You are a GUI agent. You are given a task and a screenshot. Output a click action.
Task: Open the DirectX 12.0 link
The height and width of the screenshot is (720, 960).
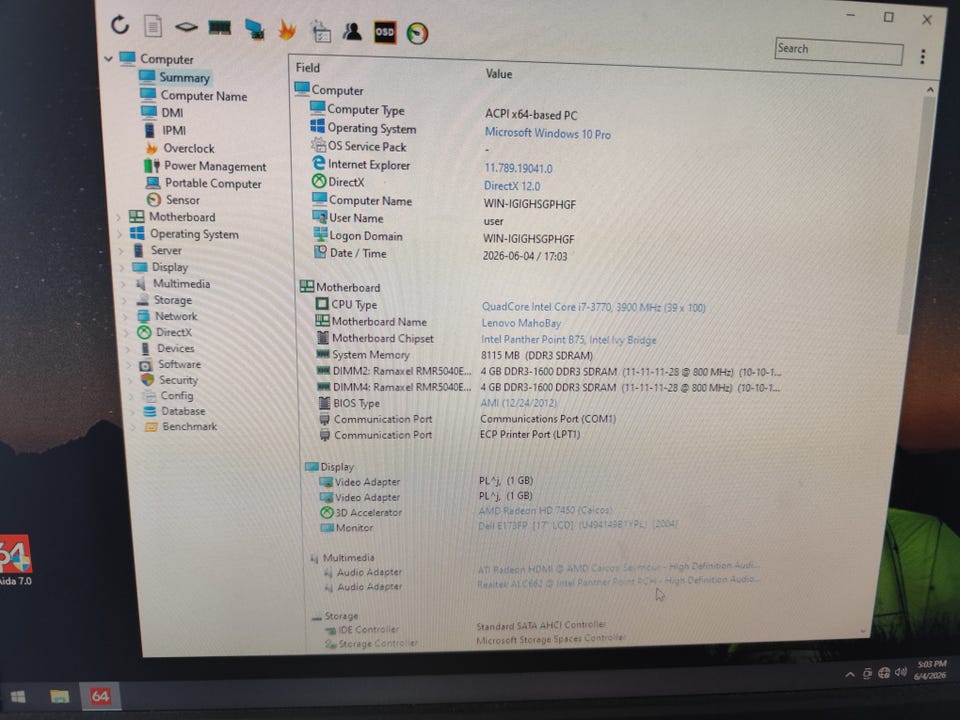[512, 186]
